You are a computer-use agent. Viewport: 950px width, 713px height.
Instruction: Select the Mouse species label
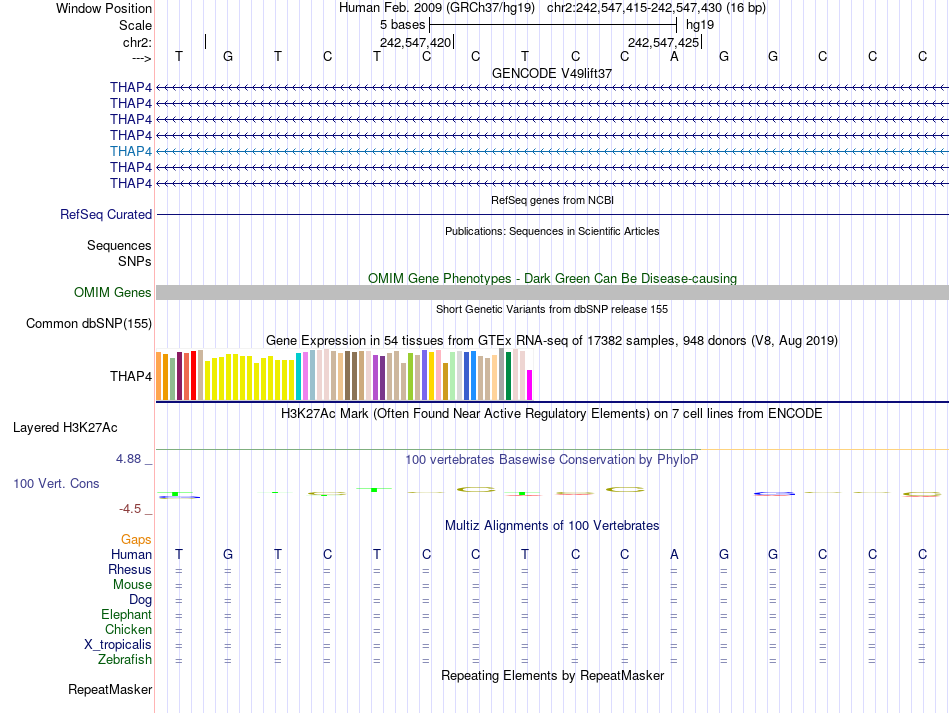coord(133,585)
